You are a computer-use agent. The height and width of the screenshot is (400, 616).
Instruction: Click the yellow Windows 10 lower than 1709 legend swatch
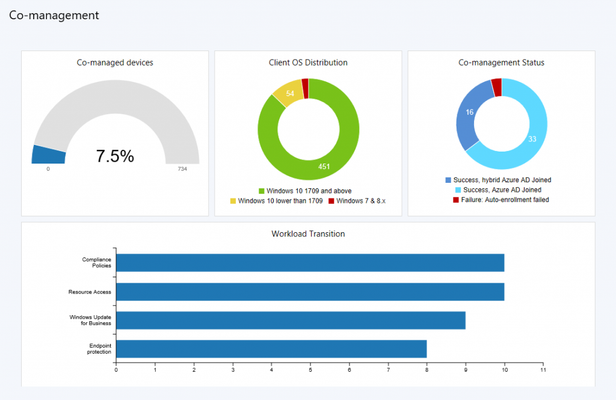(x=233, y=201)
